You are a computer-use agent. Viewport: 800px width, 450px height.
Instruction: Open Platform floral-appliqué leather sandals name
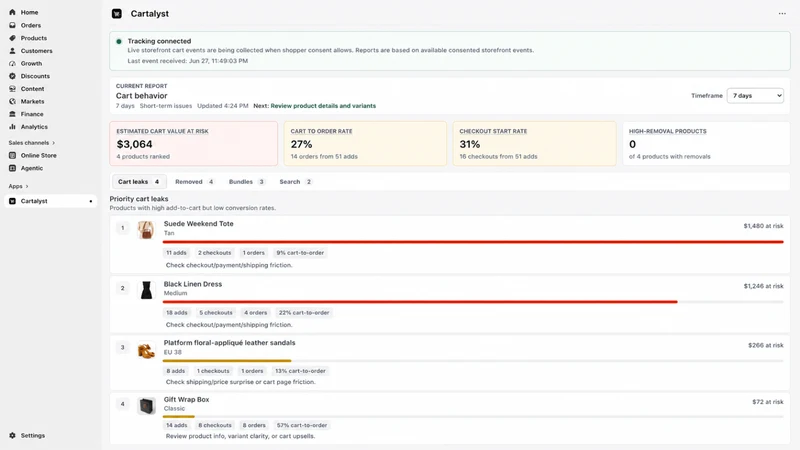(230, 342)
